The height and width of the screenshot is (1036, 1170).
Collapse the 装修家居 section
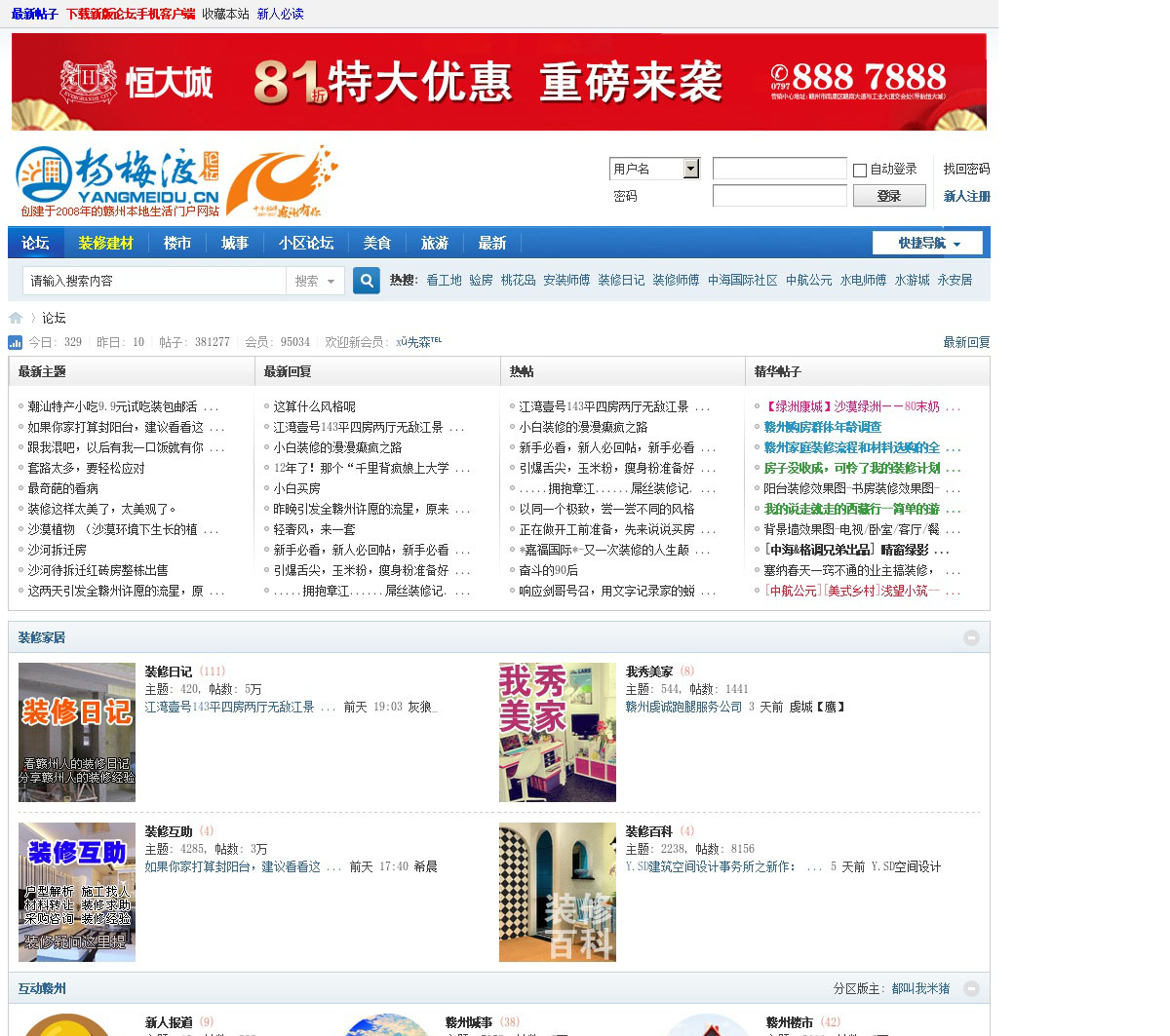pyautogui.click(x=971, y=637)
